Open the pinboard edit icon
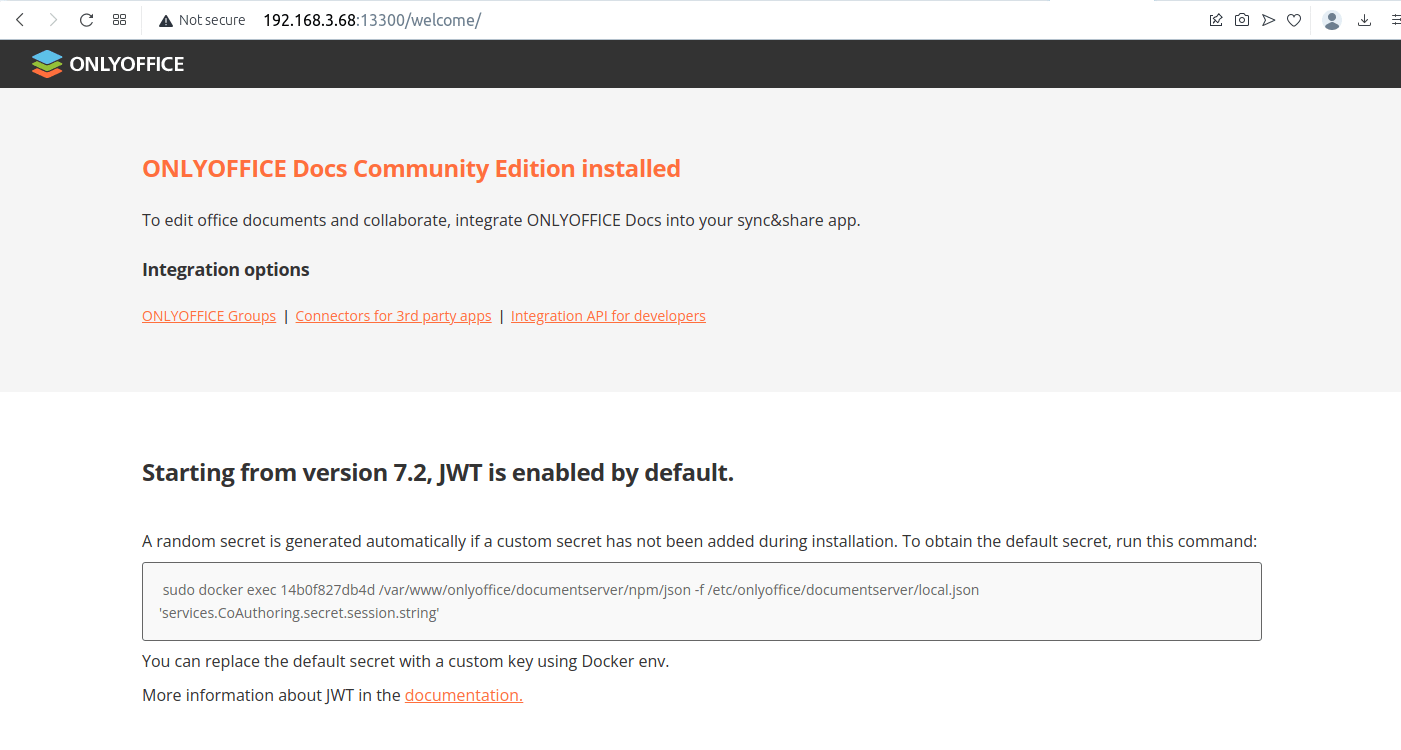Viewport: 1401px width, 750px height. tap(1216, 20)
